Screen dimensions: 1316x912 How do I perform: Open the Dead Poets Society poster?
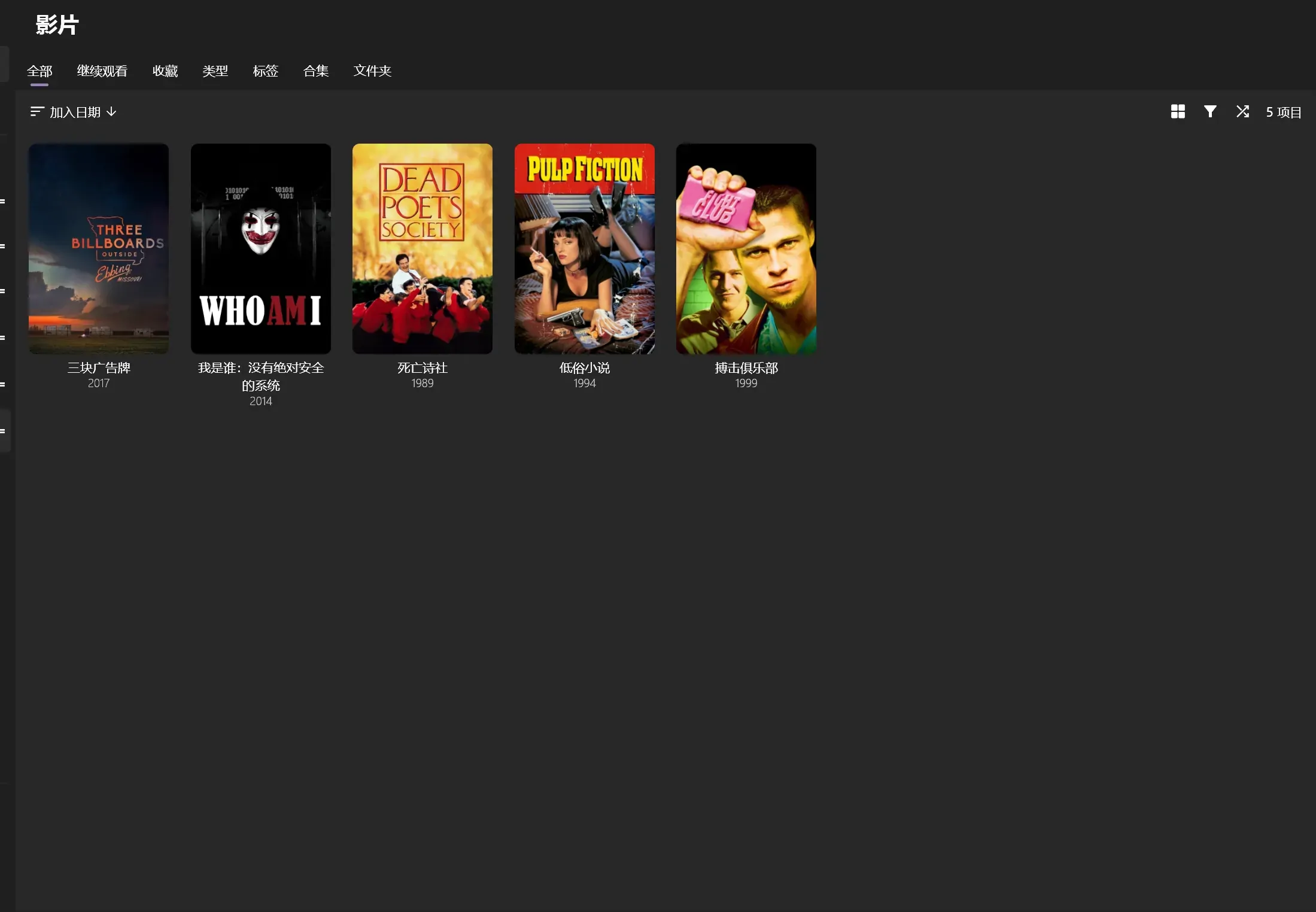(x=423, y=248)
